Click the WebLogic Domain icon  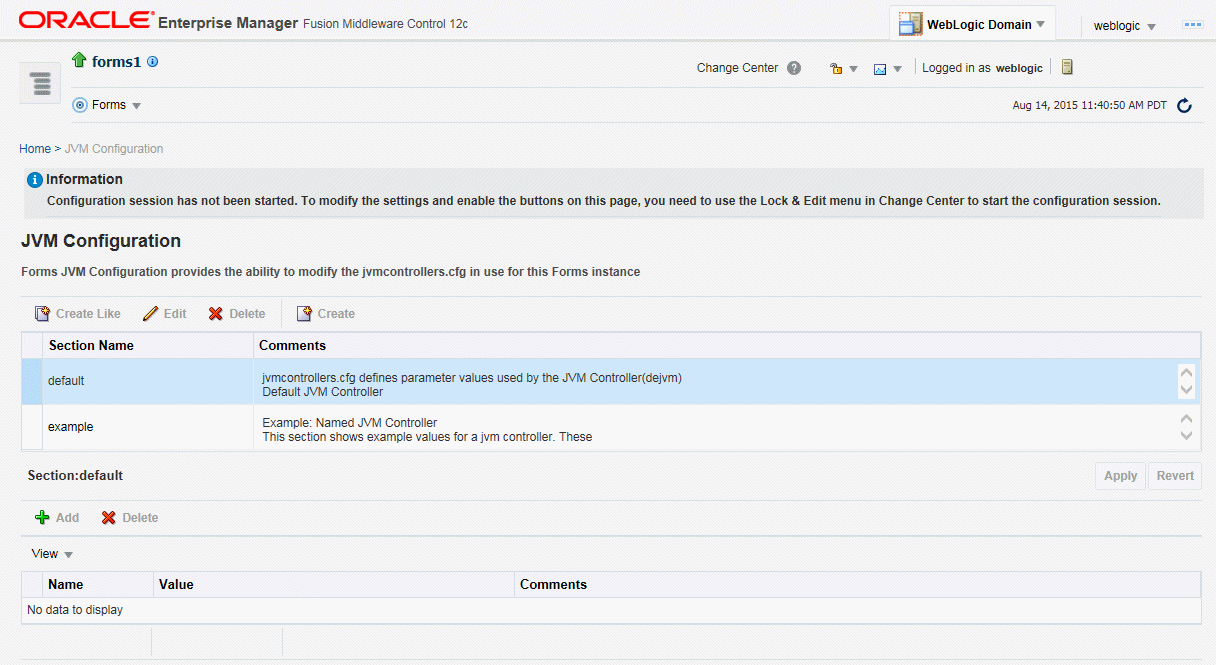(910, 25)
